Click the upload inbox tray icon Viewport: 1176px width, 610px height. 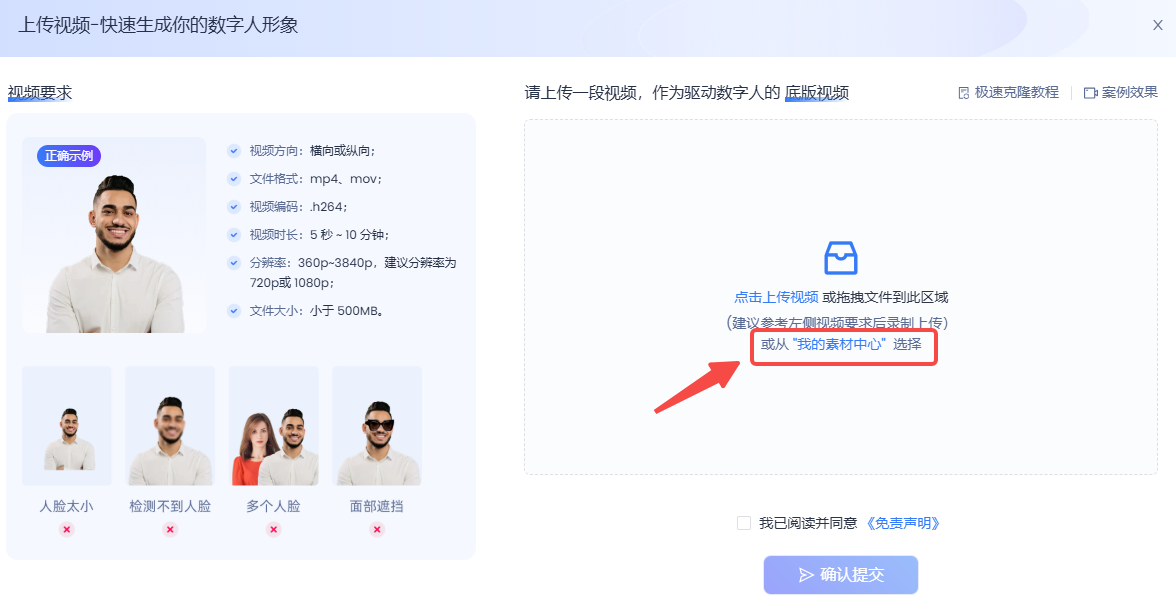840,258
